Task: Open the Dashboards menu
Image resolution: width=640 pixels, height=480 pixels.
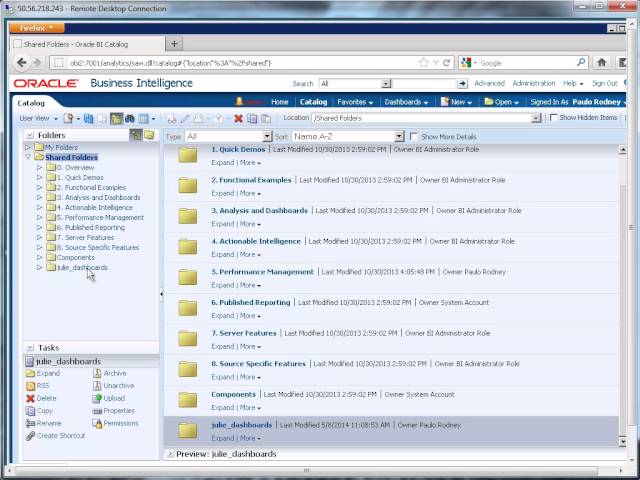Action: pos(406,102)
